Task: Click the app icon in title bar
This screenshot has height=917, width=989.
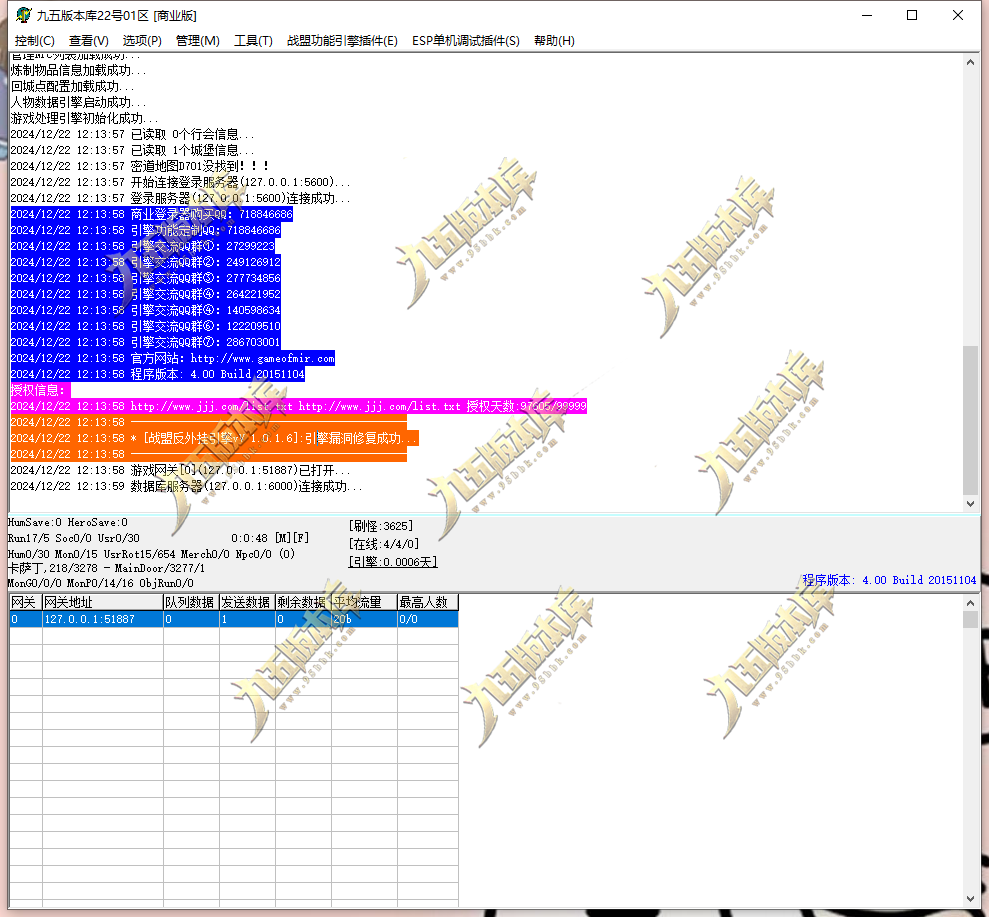Action: 23,15
